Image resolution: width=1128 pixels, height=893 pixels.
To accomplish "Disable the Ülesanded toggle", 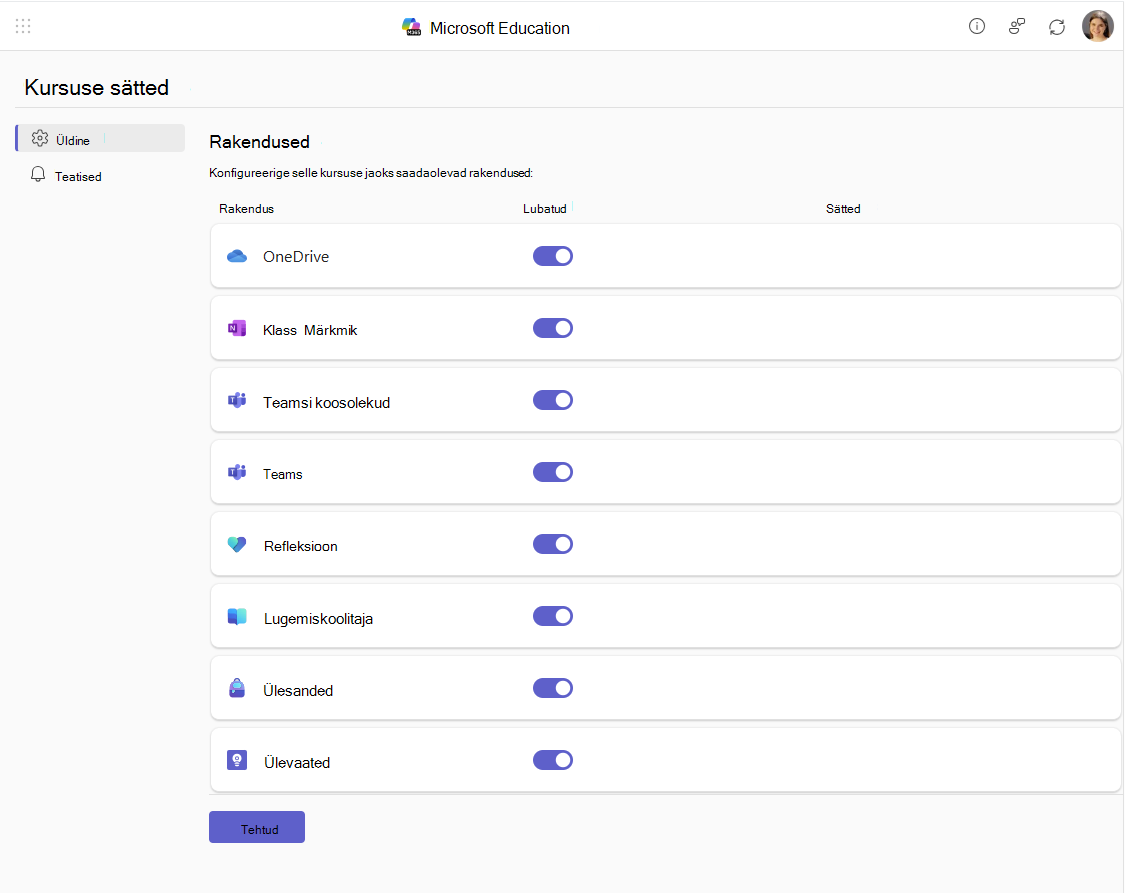I will click(552, 688).
